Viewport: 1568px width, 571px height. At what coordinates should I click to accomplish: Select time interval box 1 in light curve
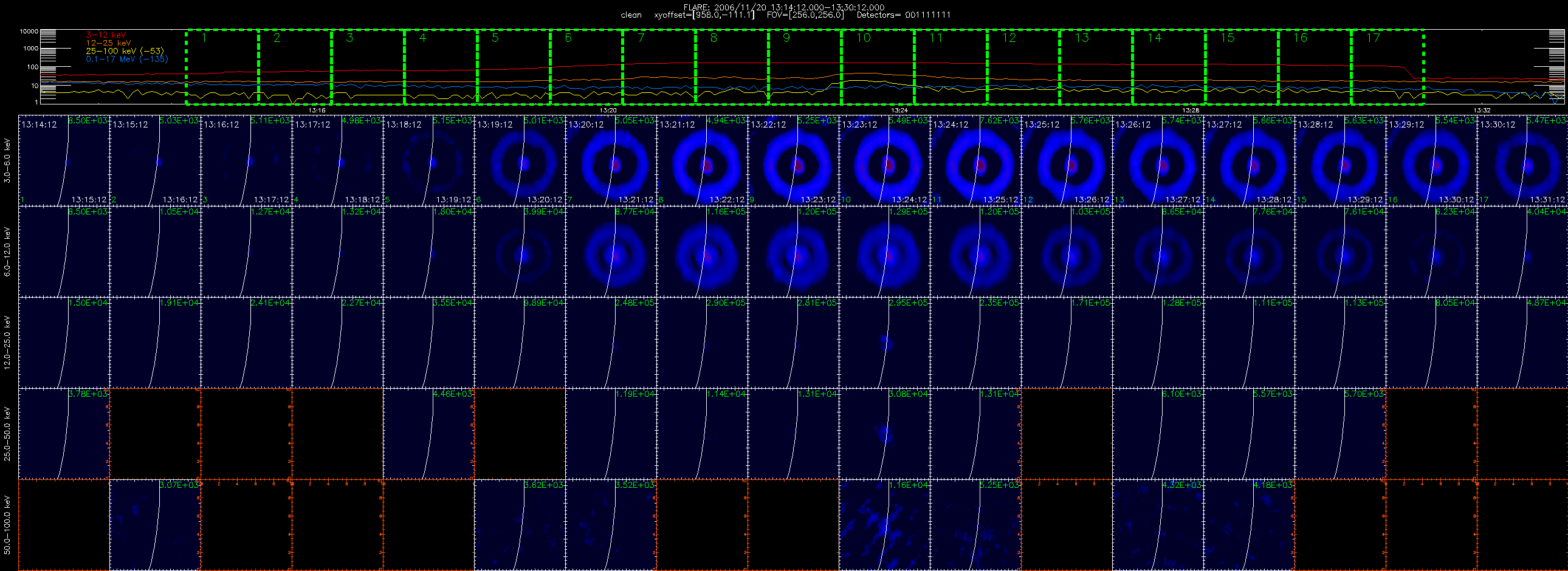click(222, 66)
